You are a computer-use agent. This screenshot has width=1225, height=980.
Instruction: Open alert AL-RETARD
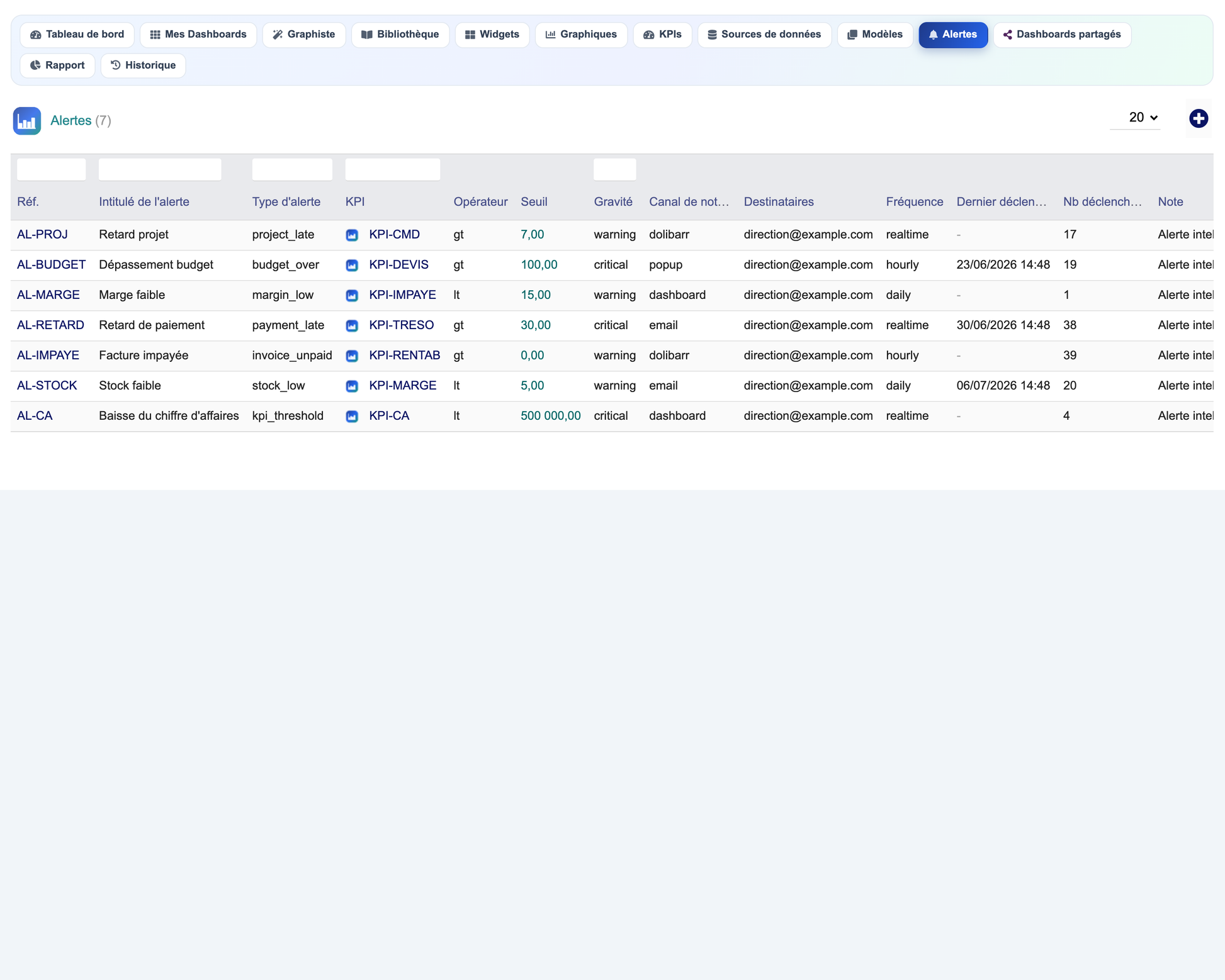(x=50, y=325)
